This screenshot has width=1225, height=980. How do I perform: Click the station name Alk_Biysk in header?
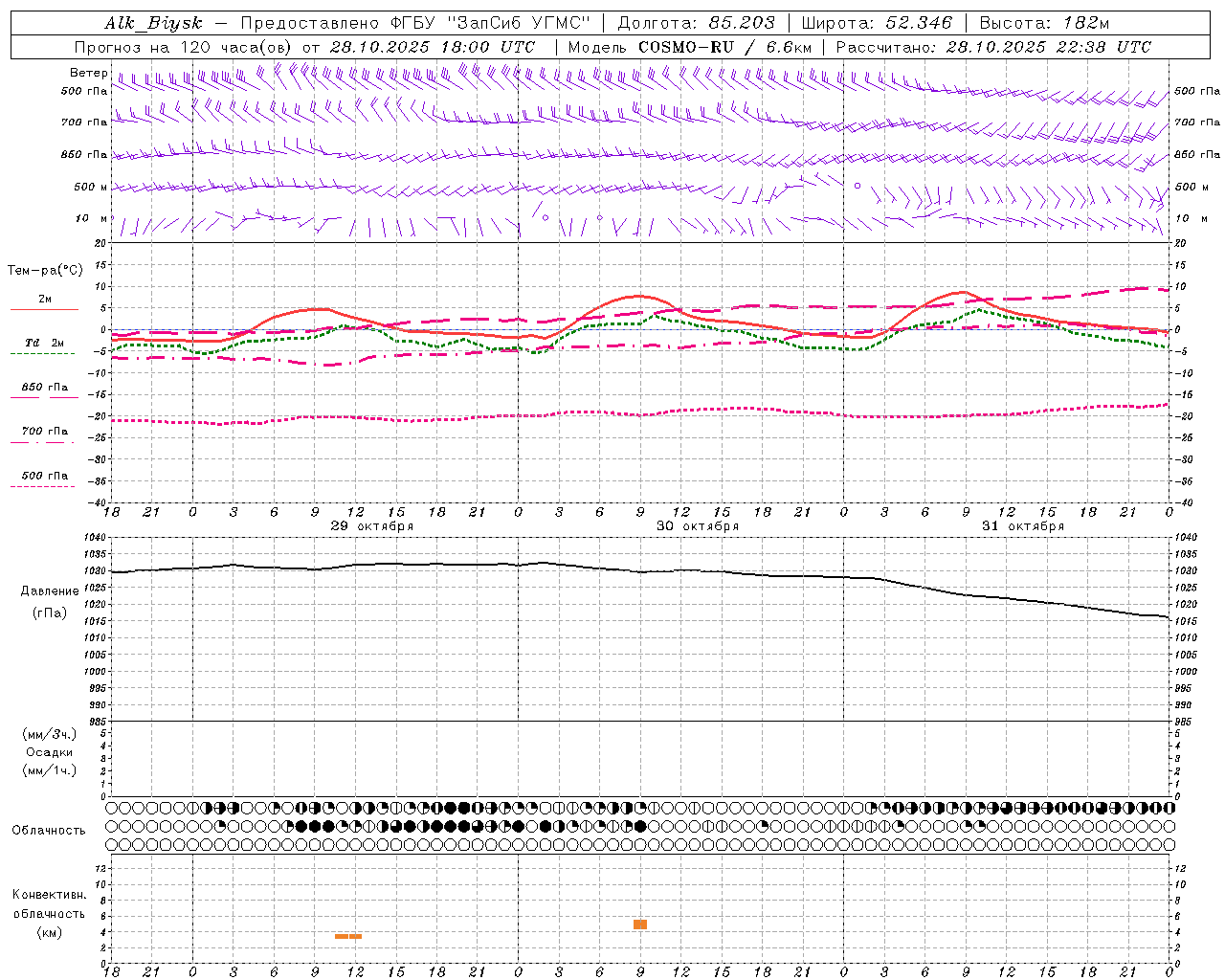click(153, 23)
